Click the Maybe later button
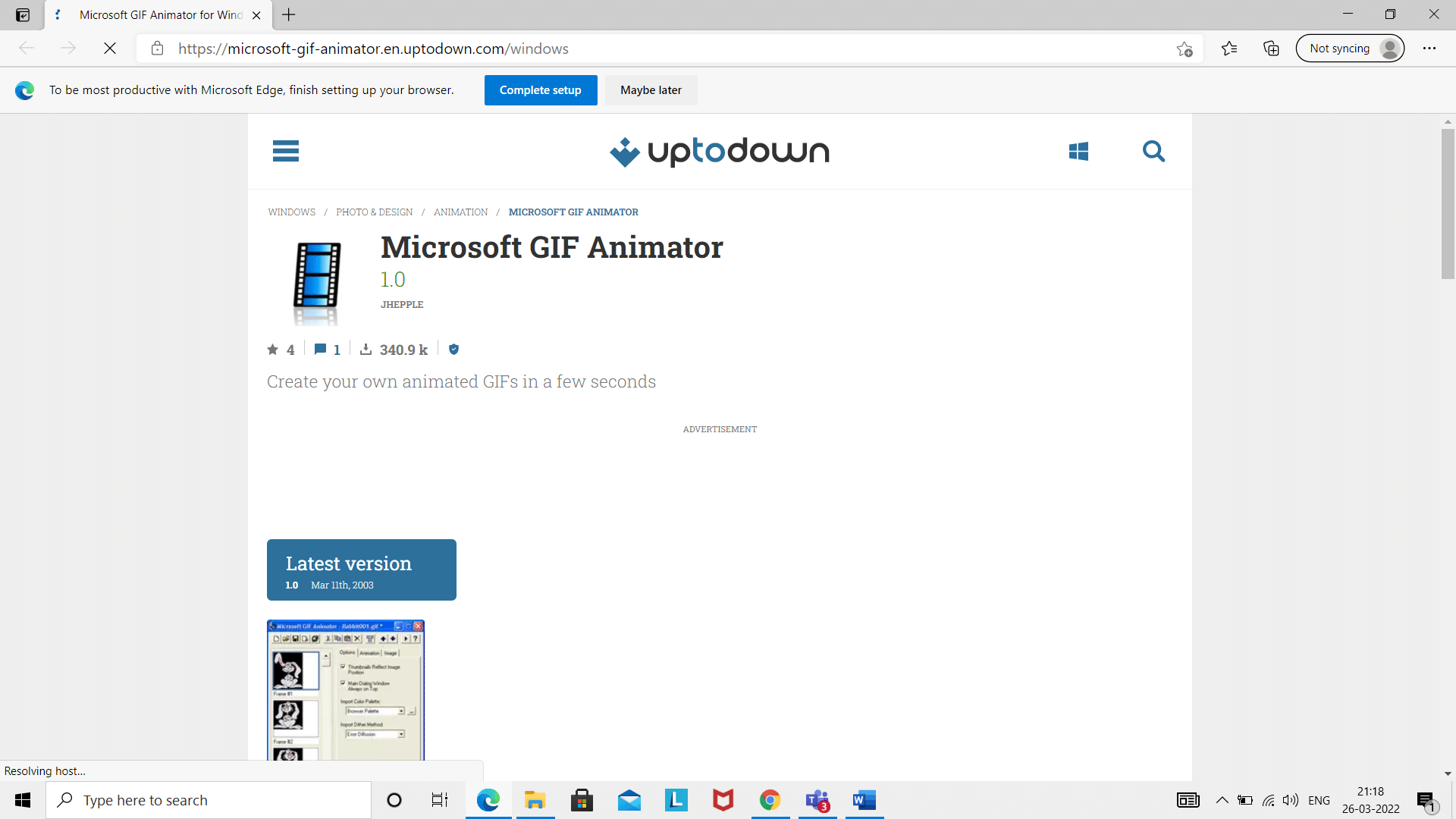Image resolution: width=1456 pixels, height=819 pixels. (651, 90)
